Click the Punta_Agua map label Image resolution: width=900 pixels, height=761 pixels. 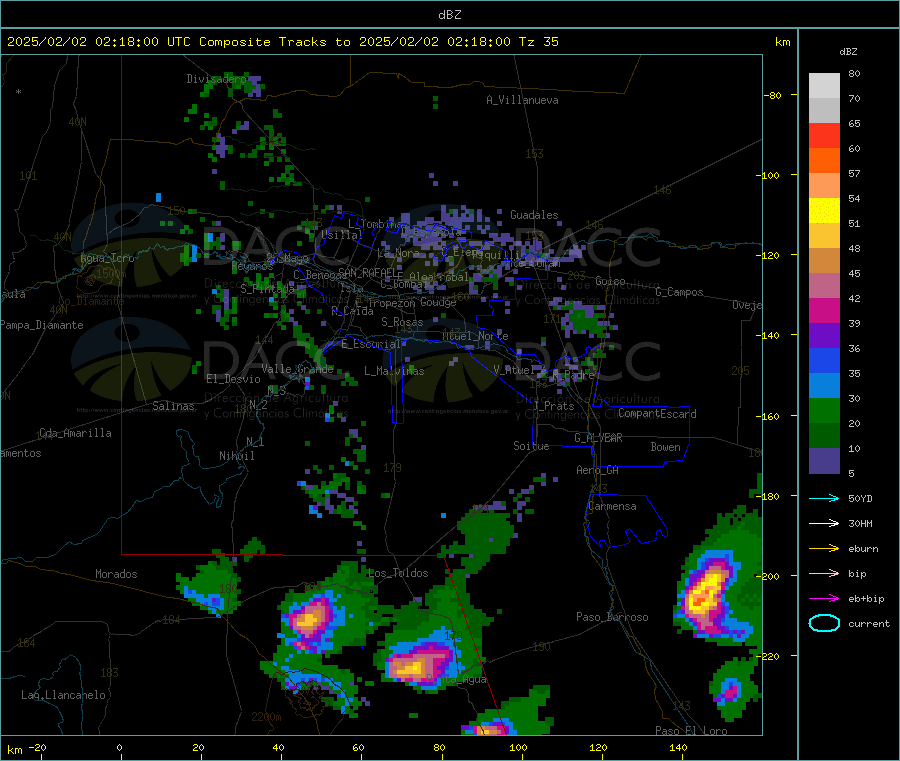click(457, 680)
